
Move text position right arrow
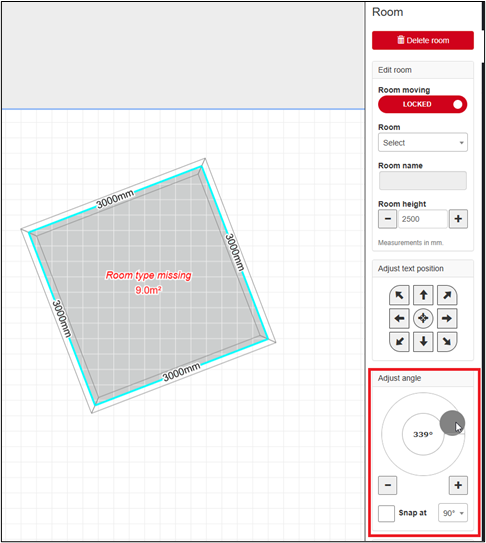point(447,318)
